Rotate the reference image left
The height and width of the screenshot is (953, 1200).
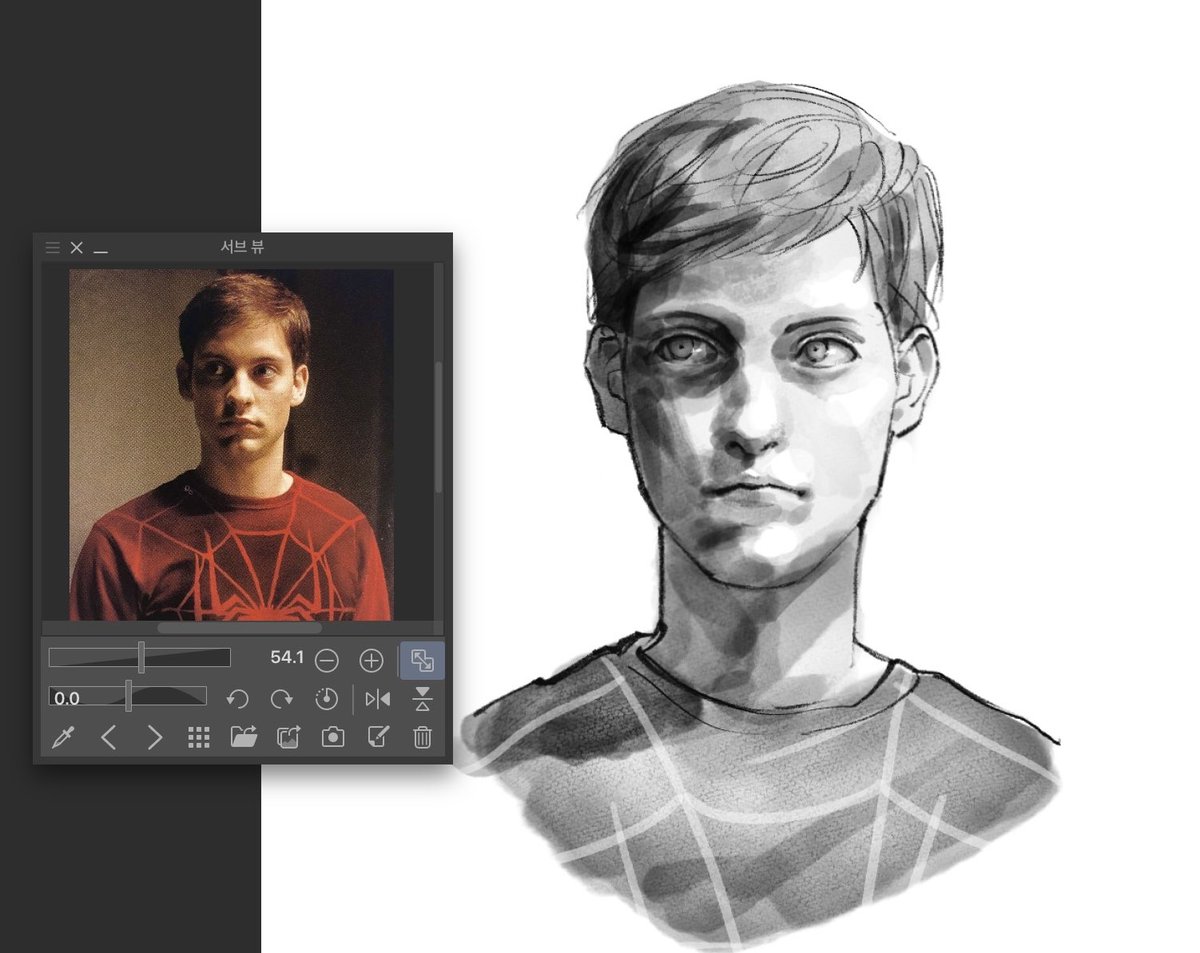click(x=237, y=699)
